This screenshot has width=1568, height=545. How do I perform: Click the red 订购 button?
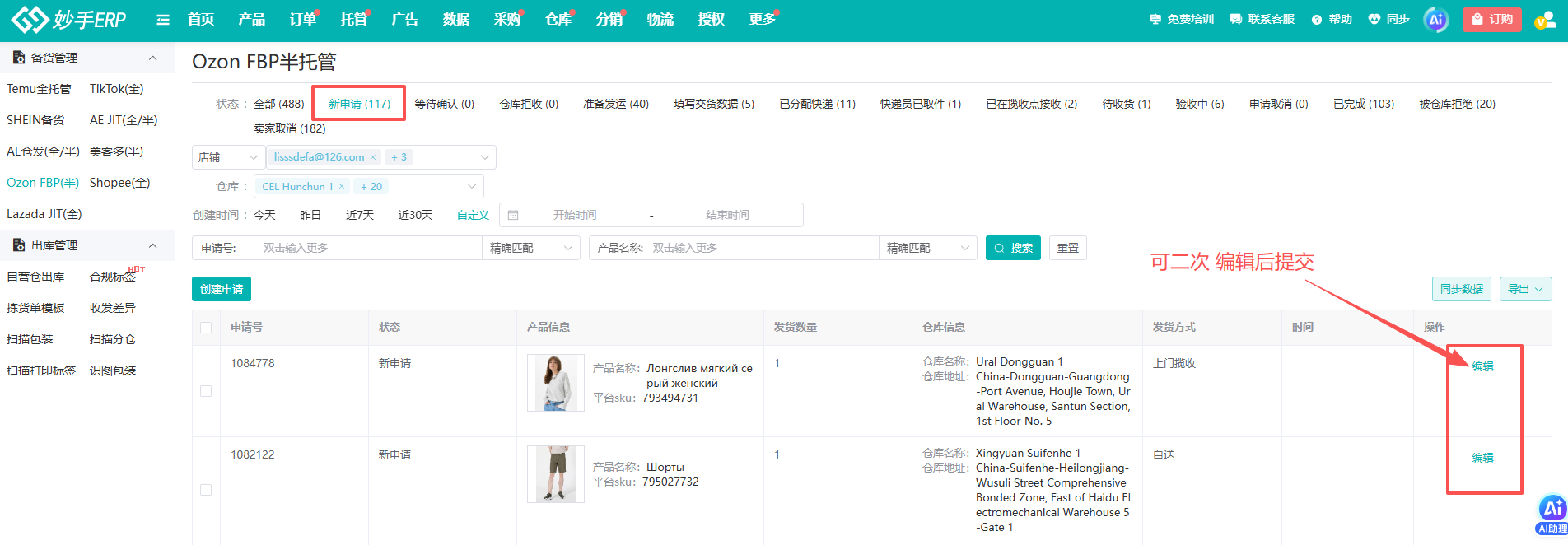coord(1491,19)
